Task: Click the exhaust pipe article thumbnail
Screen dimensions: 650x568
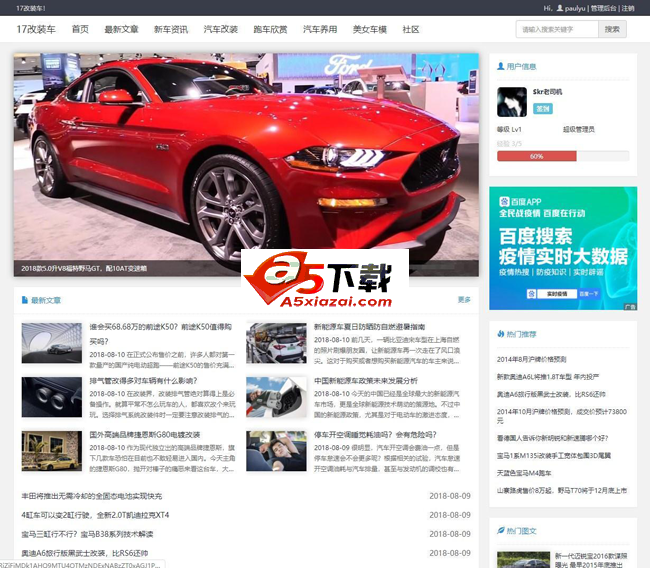Action: coord(52,397)
